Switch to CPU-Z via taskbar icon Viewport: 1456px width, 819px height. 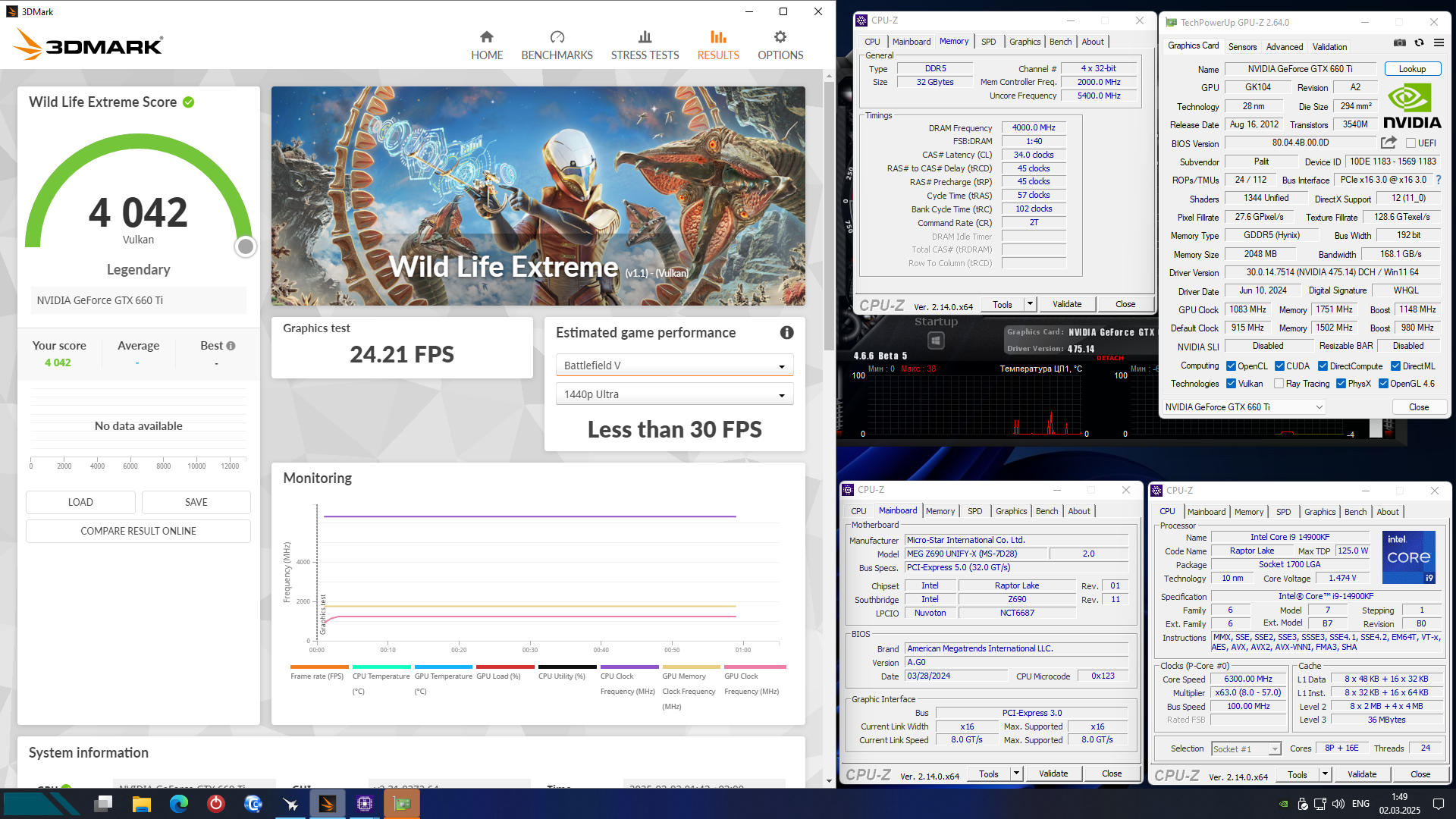[364, 803]
